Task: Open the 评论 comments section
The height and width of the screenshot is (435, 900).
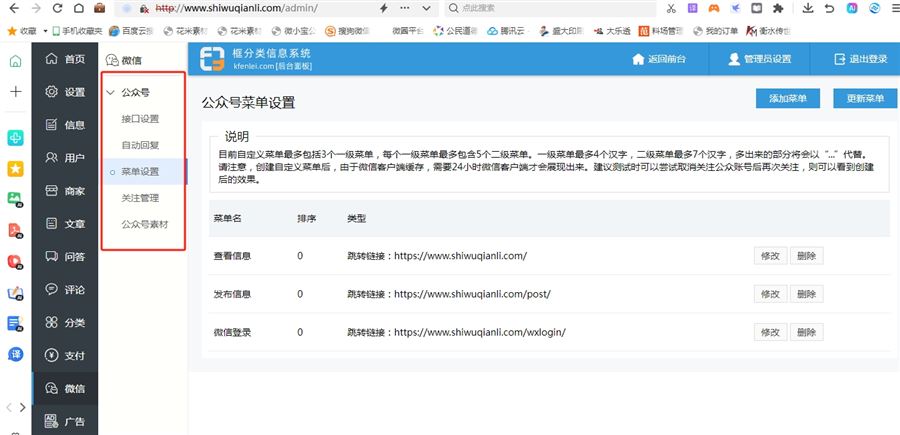Action: pyautogui.click(x=52, y=290)
